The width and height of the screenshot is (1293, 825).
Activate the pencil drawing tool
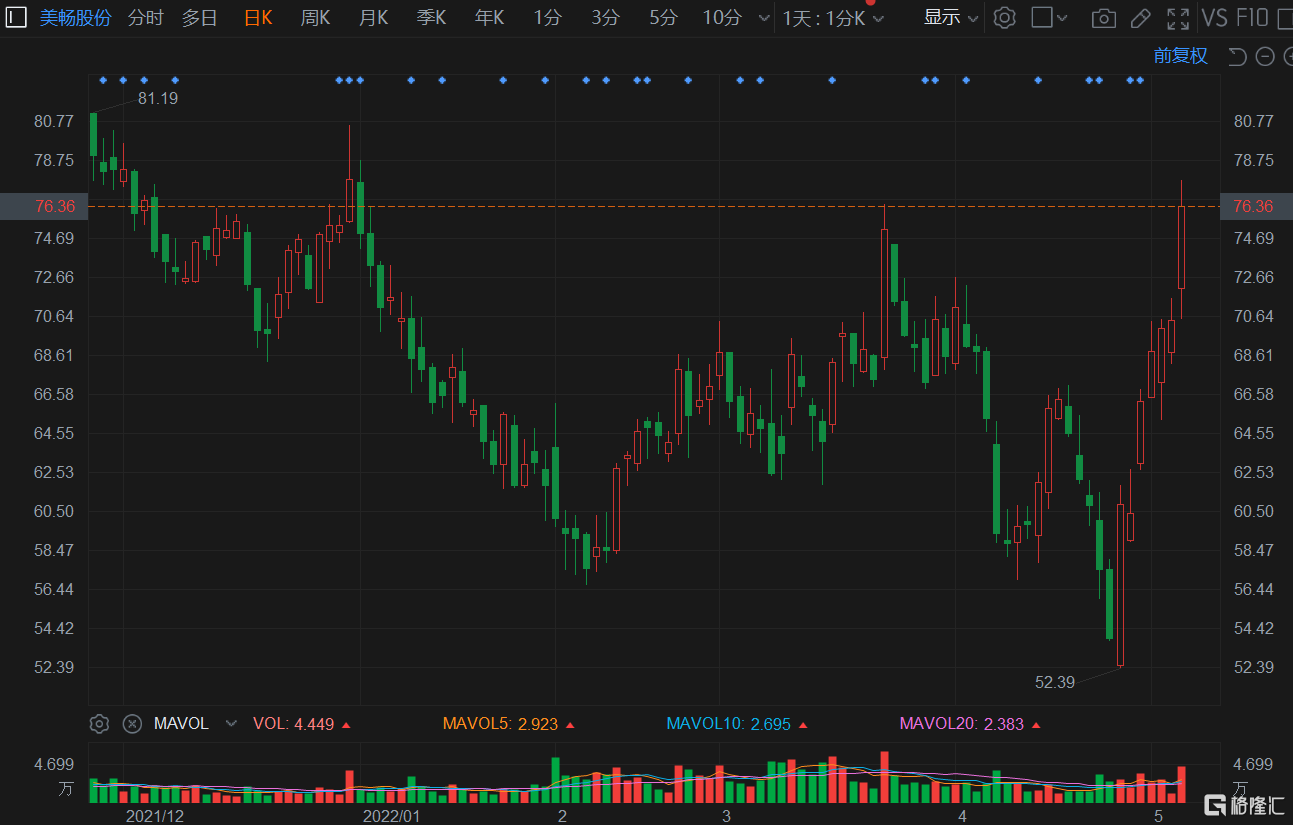[x=1140, y=18]
